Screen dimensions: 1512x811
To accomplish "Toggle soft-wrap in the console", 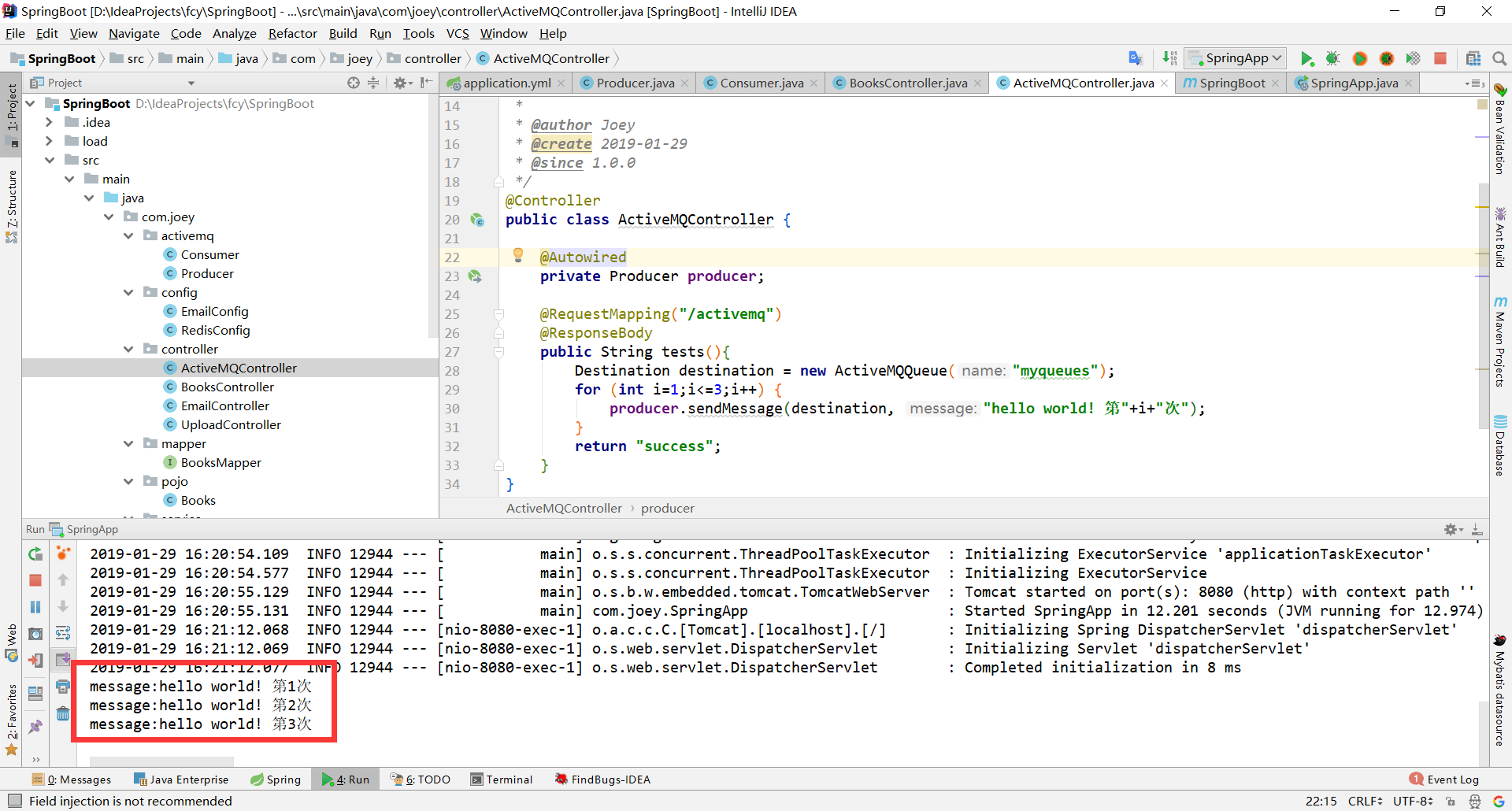I will pos(63,634).
